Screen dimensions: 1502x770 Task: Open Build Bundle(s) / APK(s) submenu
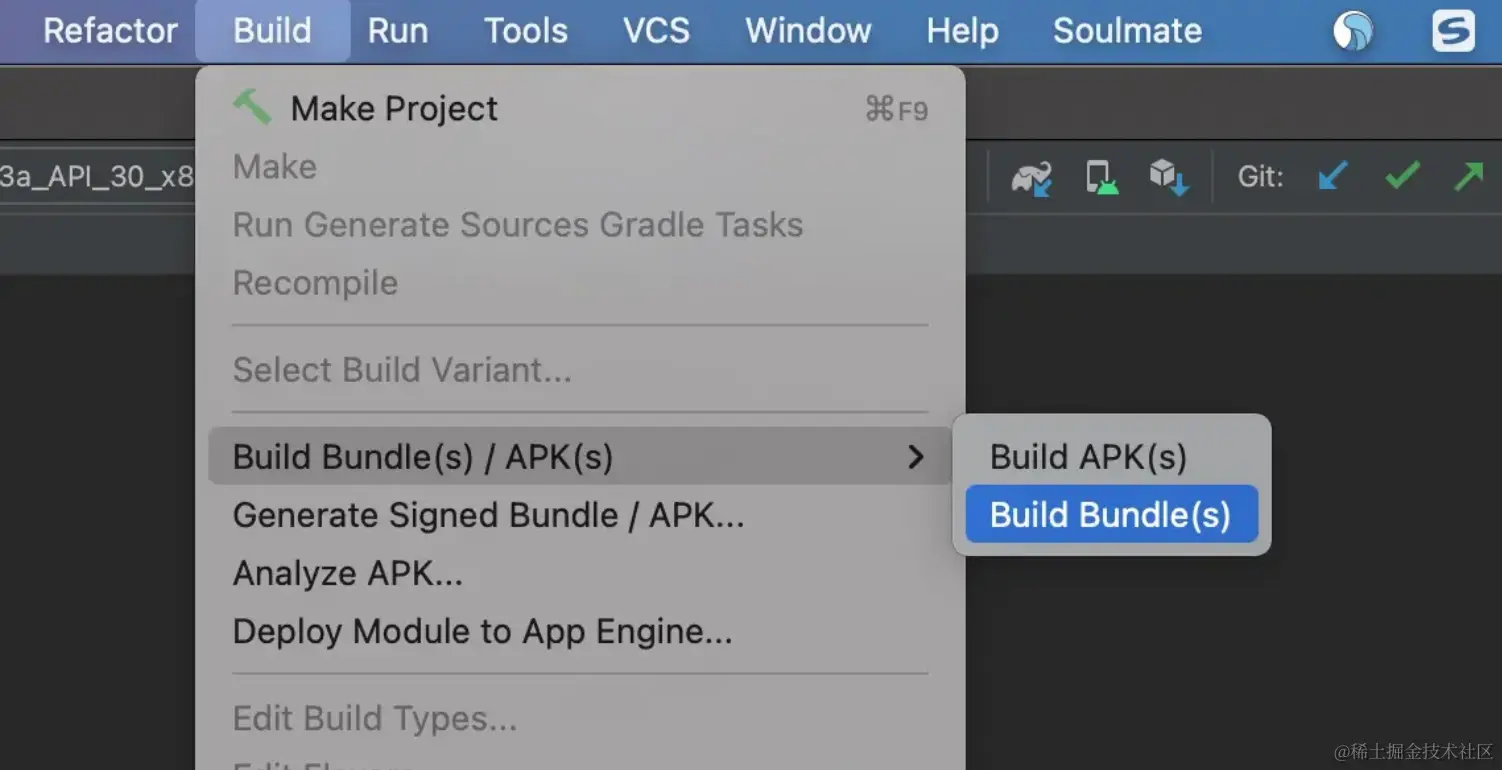(580, 456)
